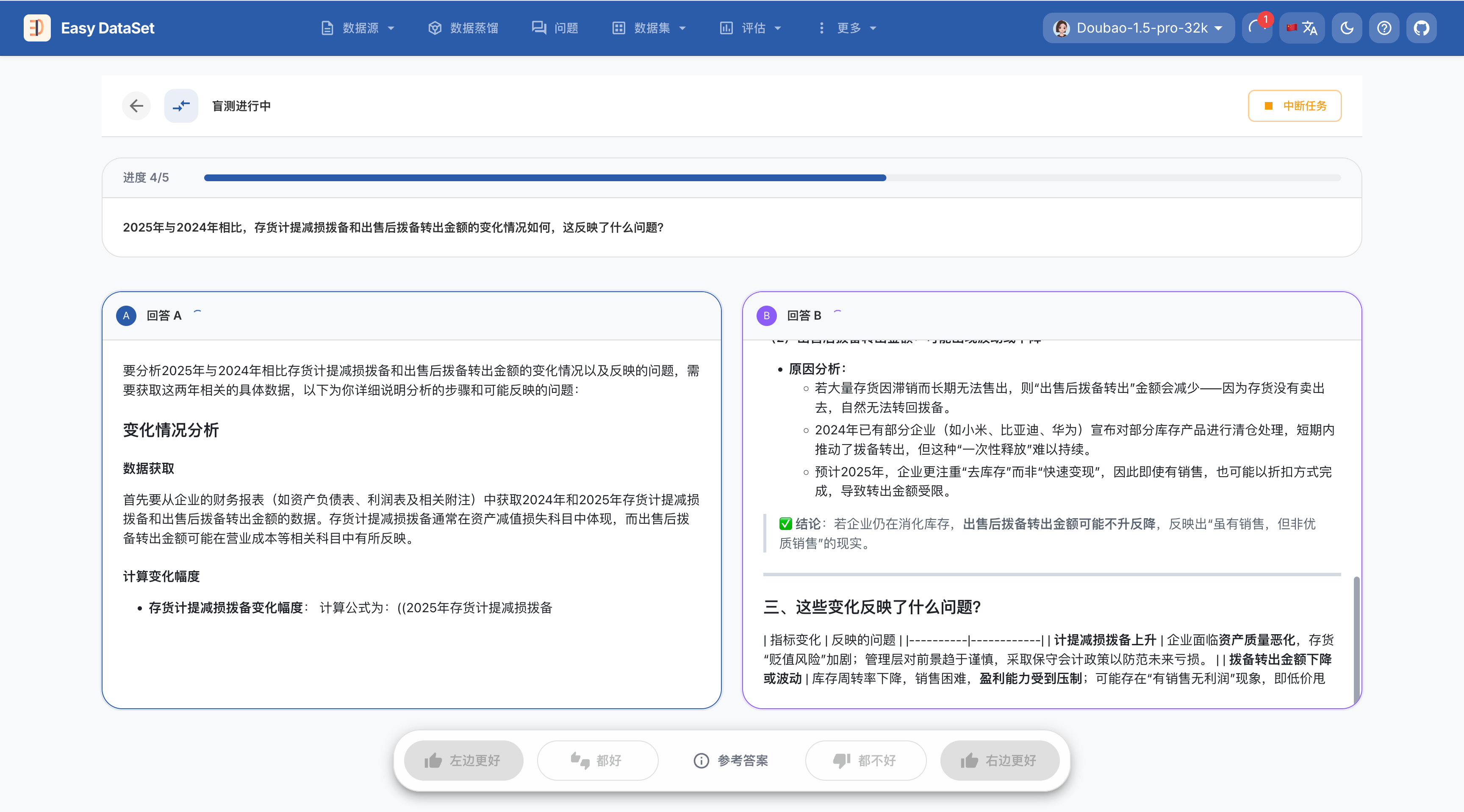Viewport: 1464px width, 812px height.
Task: Open the Doubao-1.5-pro-32k model selector
Action: point(1138,28)
